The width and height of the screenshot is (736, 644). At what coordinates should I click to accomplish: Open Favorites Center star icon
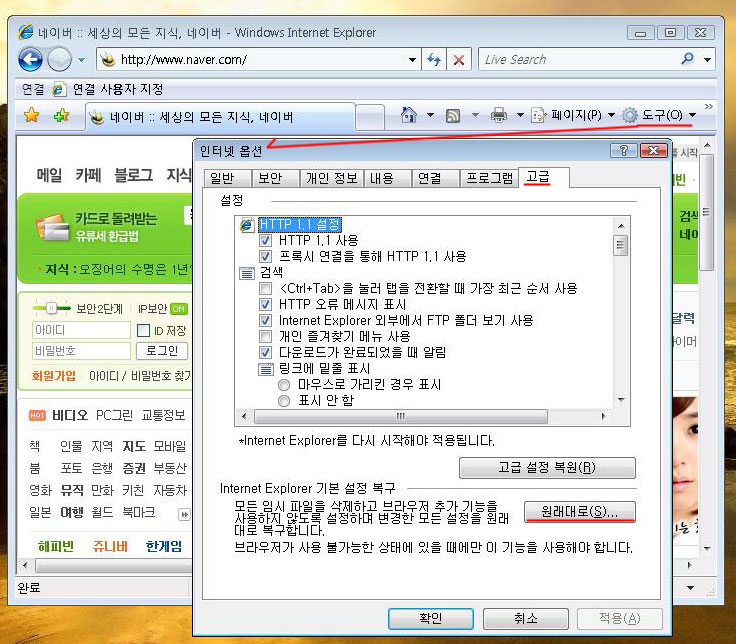tap(31, 115)
